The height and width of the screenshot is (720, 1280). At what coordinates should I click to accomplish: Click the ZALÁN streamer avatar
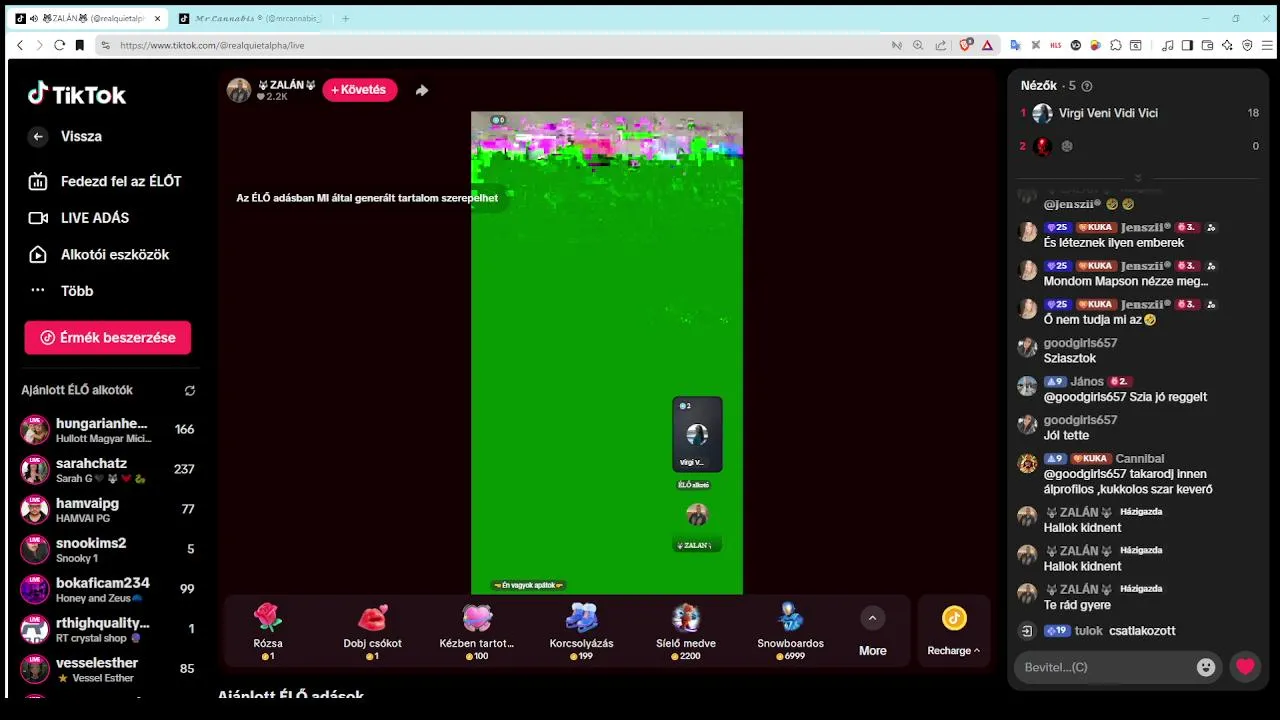[x=239, y=90]
